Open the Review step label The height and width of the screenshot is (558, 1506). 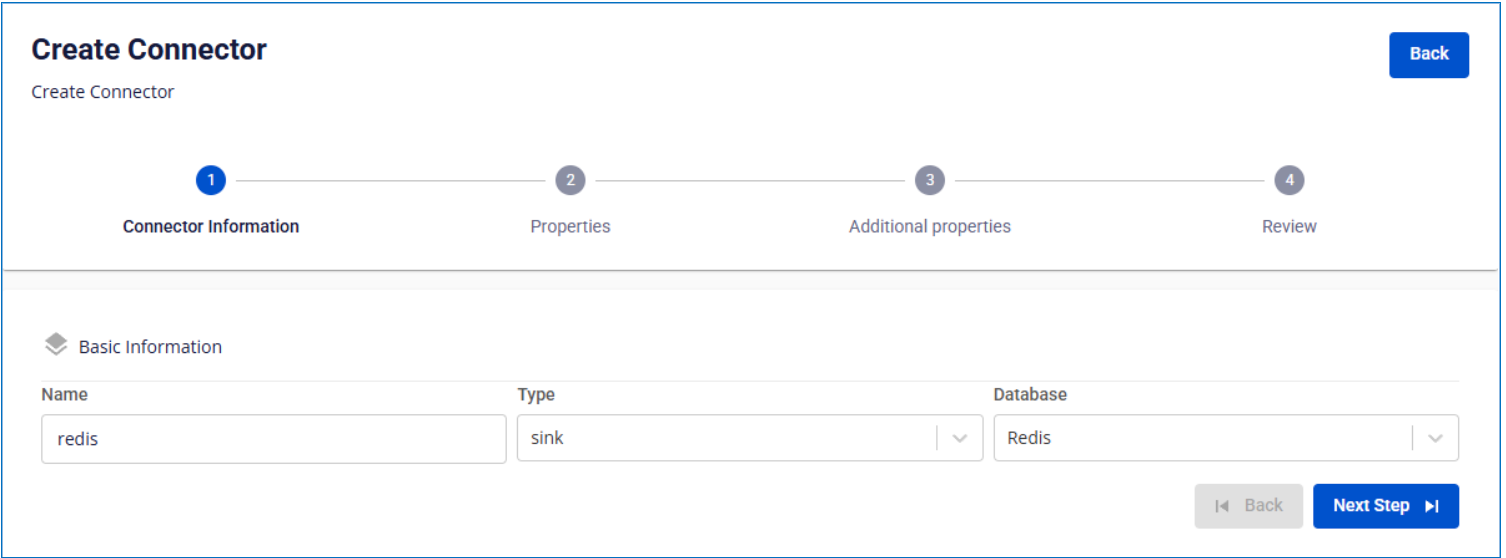tap(1289, 226)
